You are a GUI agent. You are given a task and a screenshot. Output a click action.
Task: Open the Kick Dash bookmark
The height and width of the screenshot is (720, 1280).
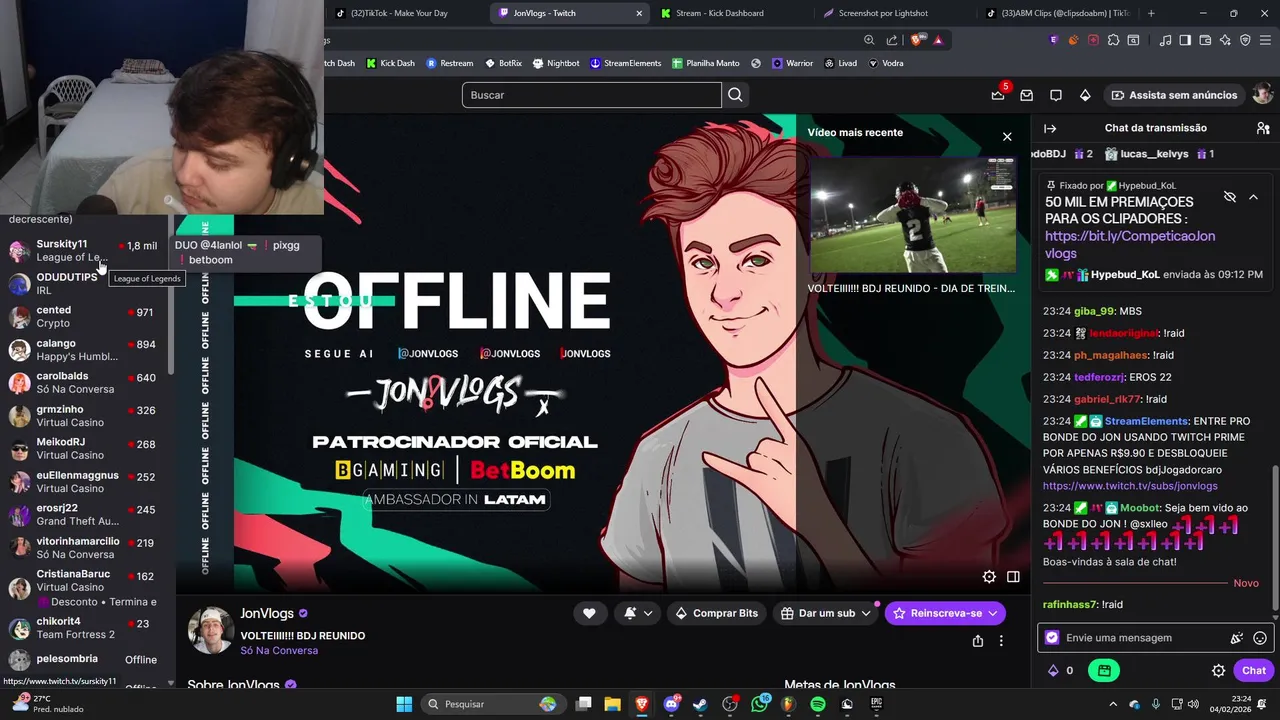click(x=390, y=63)
